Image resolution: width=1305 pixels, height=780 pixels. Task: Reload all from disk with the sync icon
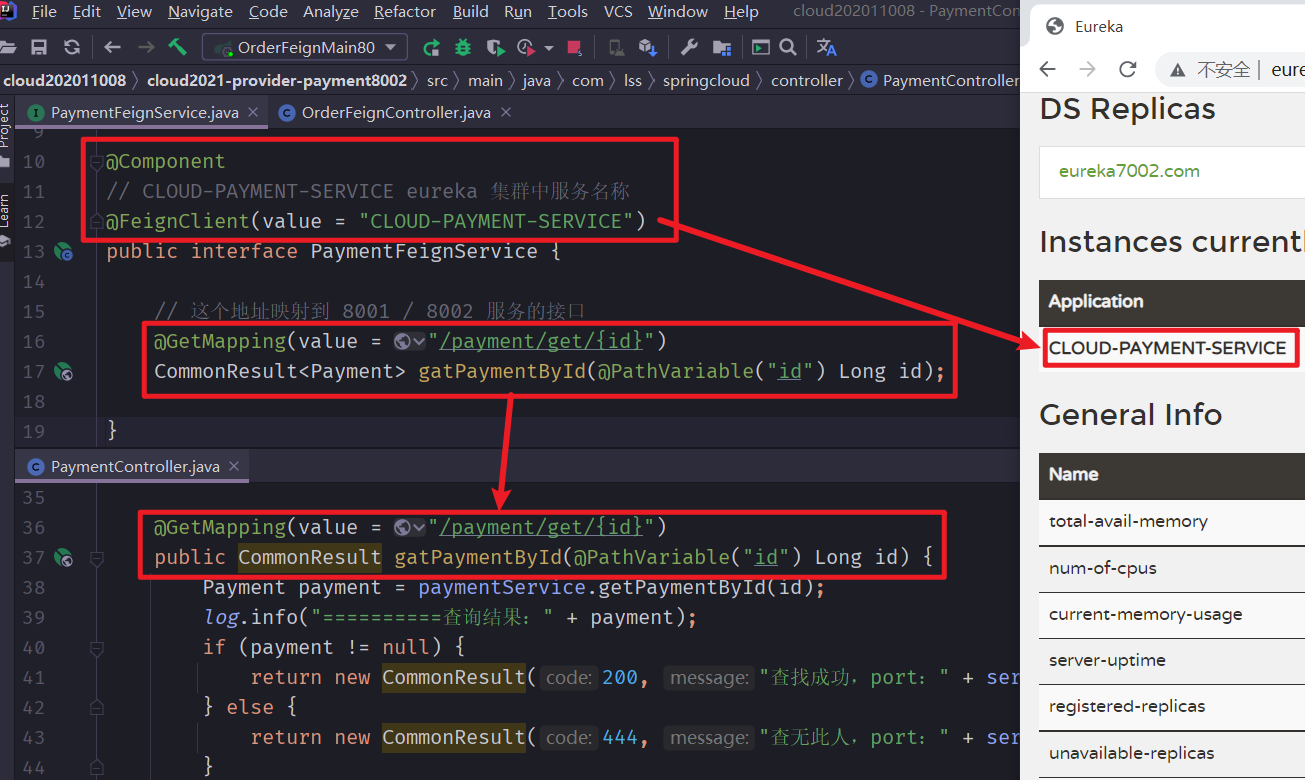71,47
